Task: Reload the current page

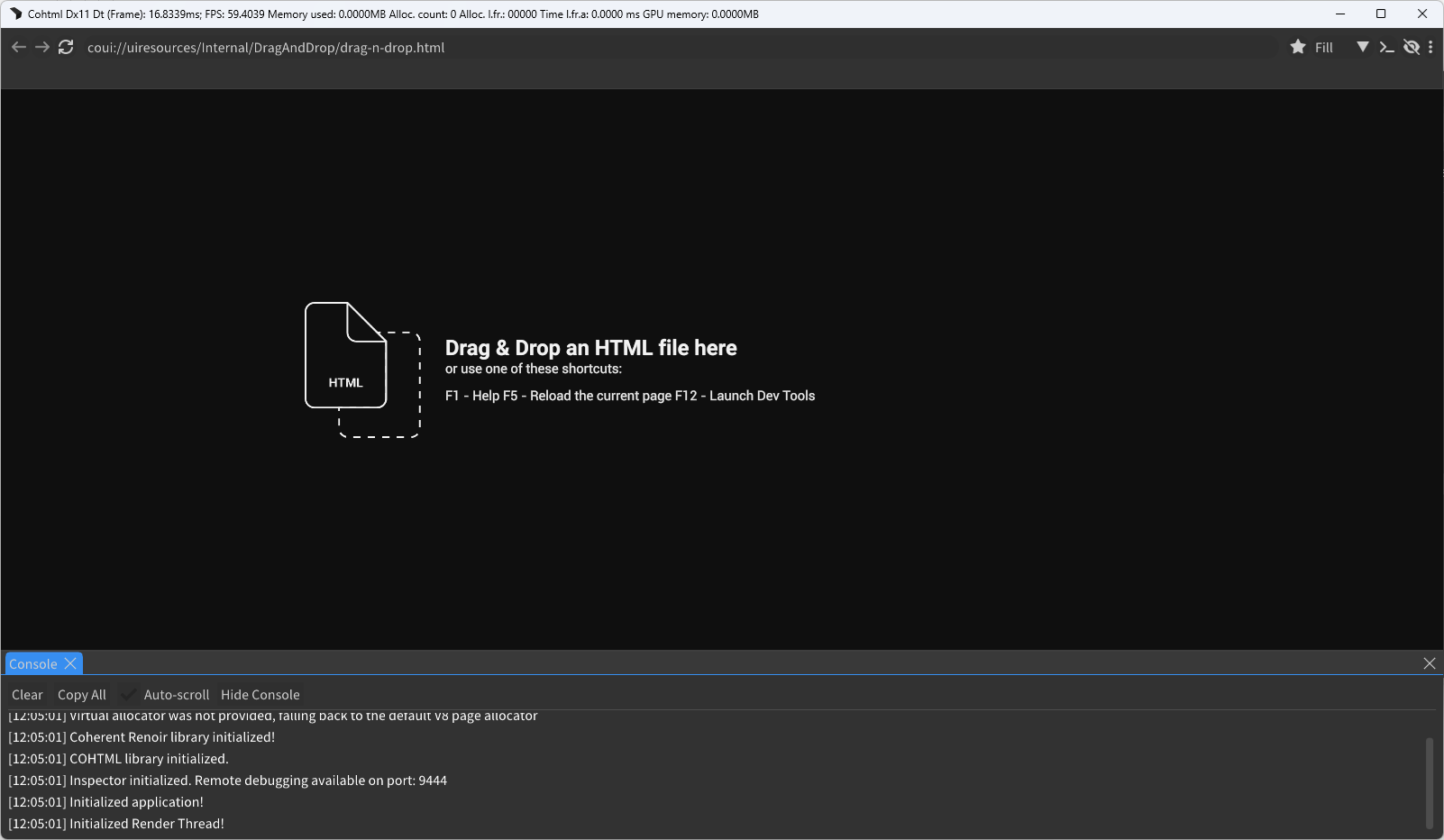Action: pyautogui.click(x=66, y=47)
